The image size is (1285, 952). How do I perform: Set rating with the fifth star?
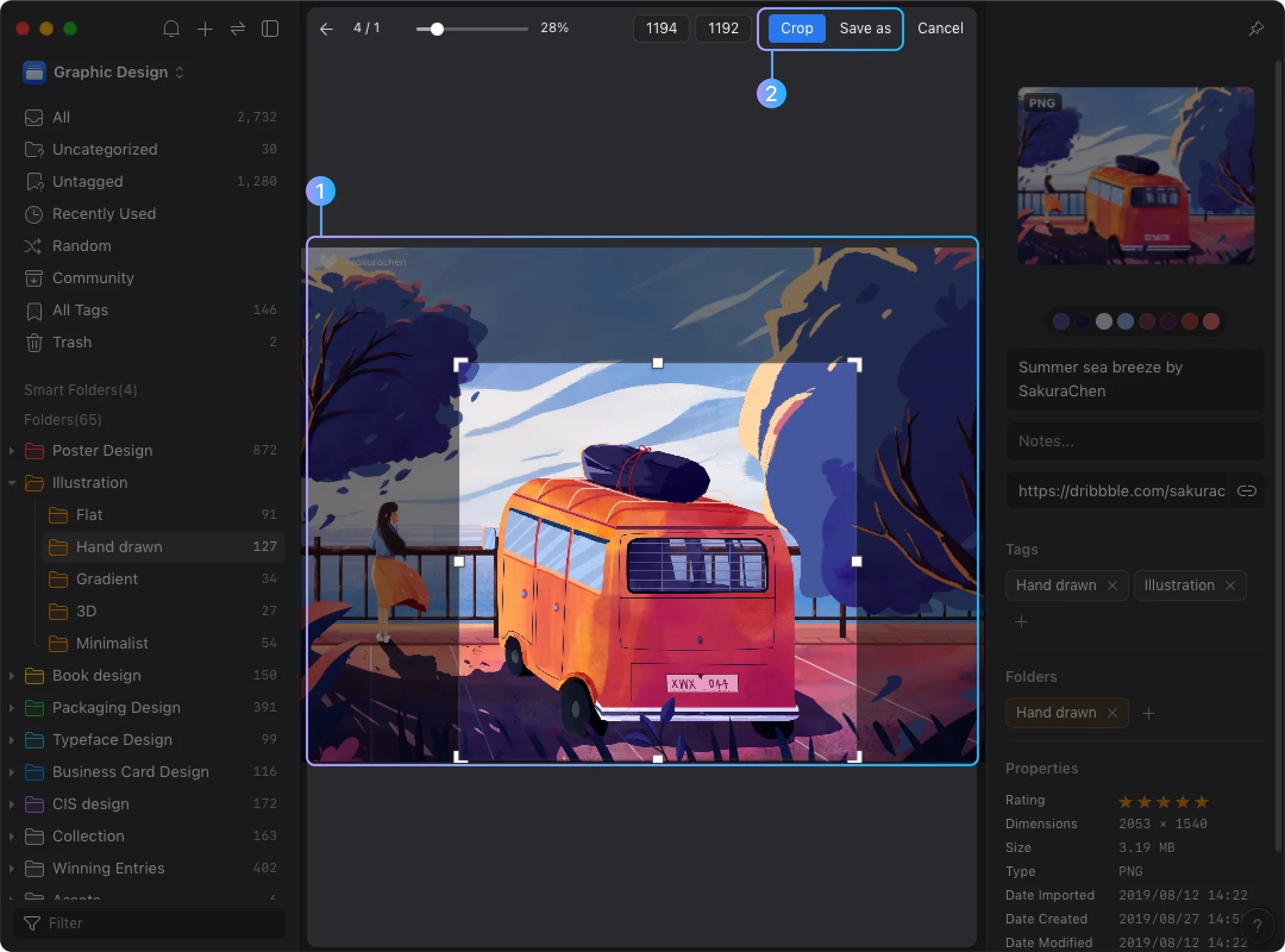point(1202,801)
